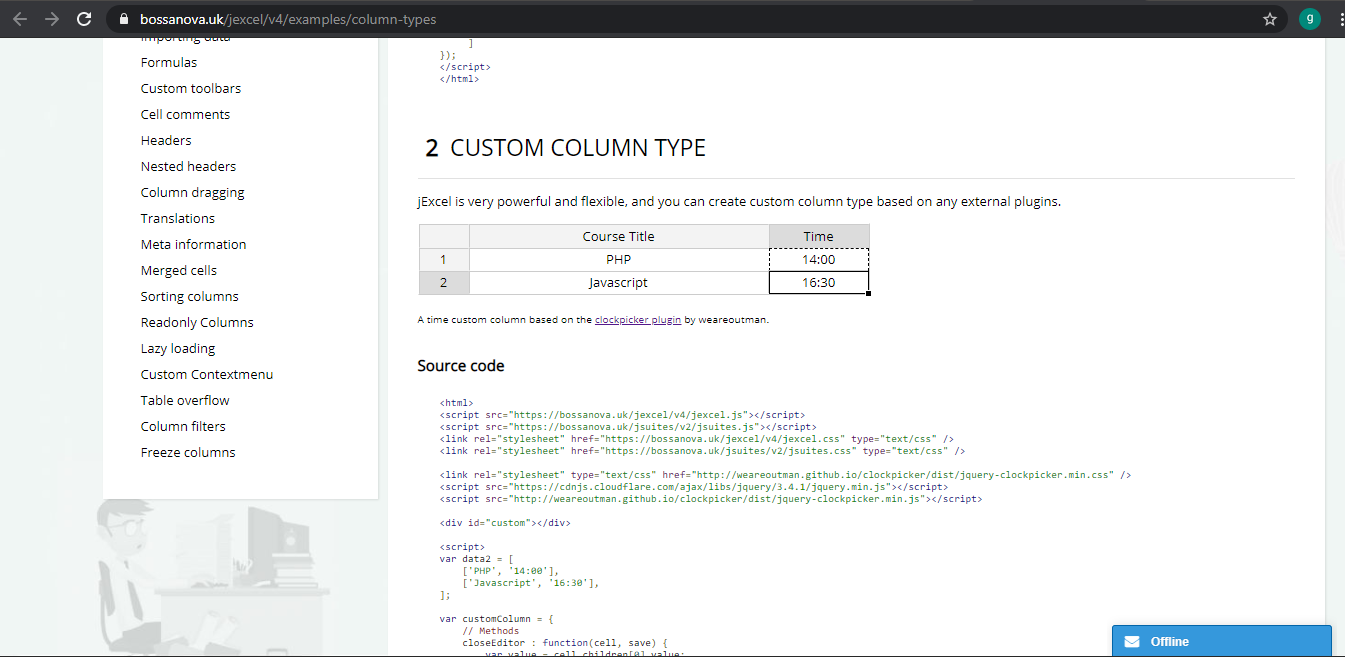Select the PHP cell in the Course Title column
1345x657 pixels.
[619, 259]
